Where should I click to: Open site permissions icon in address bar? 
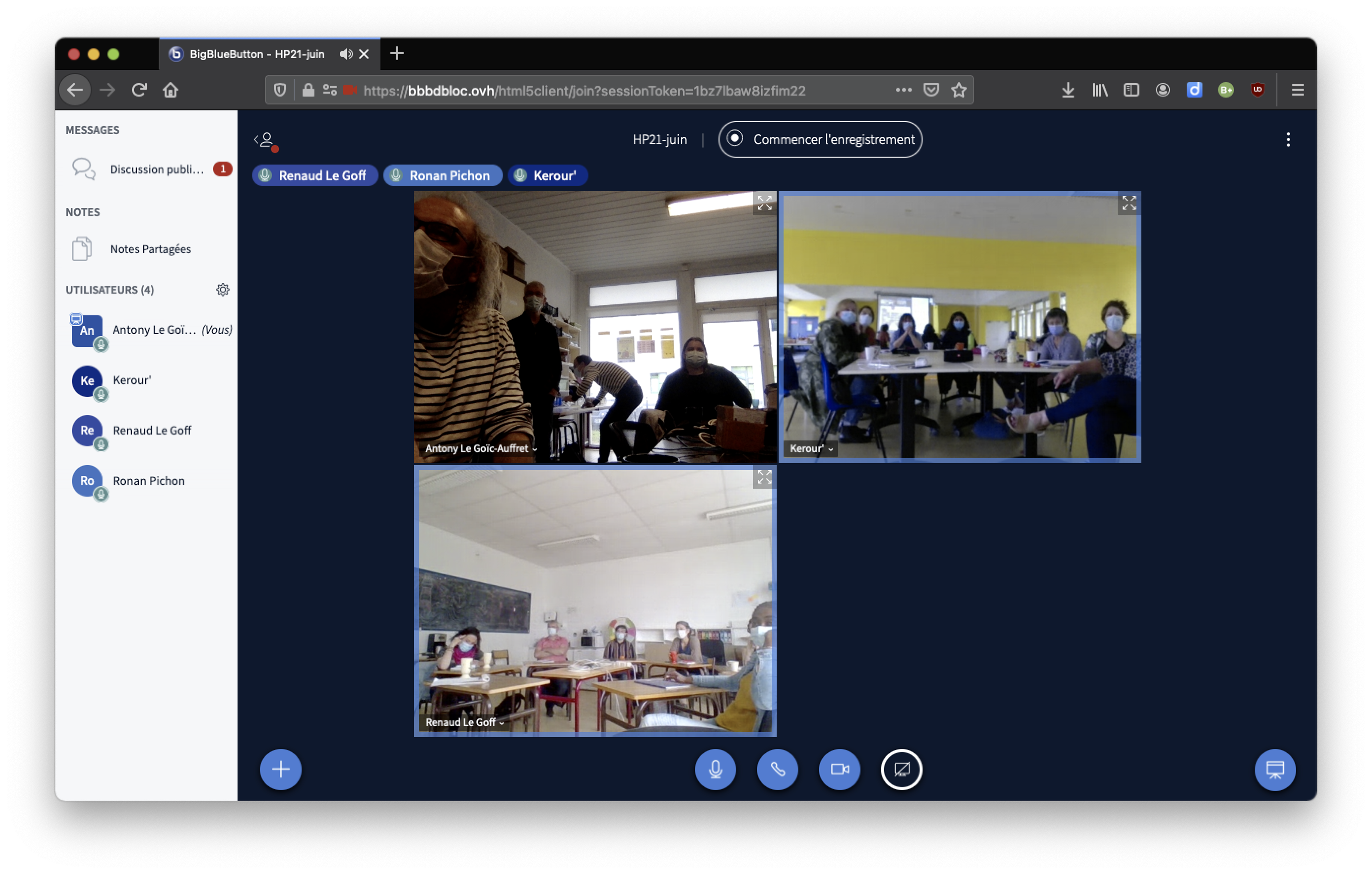(x=330, y=90)
